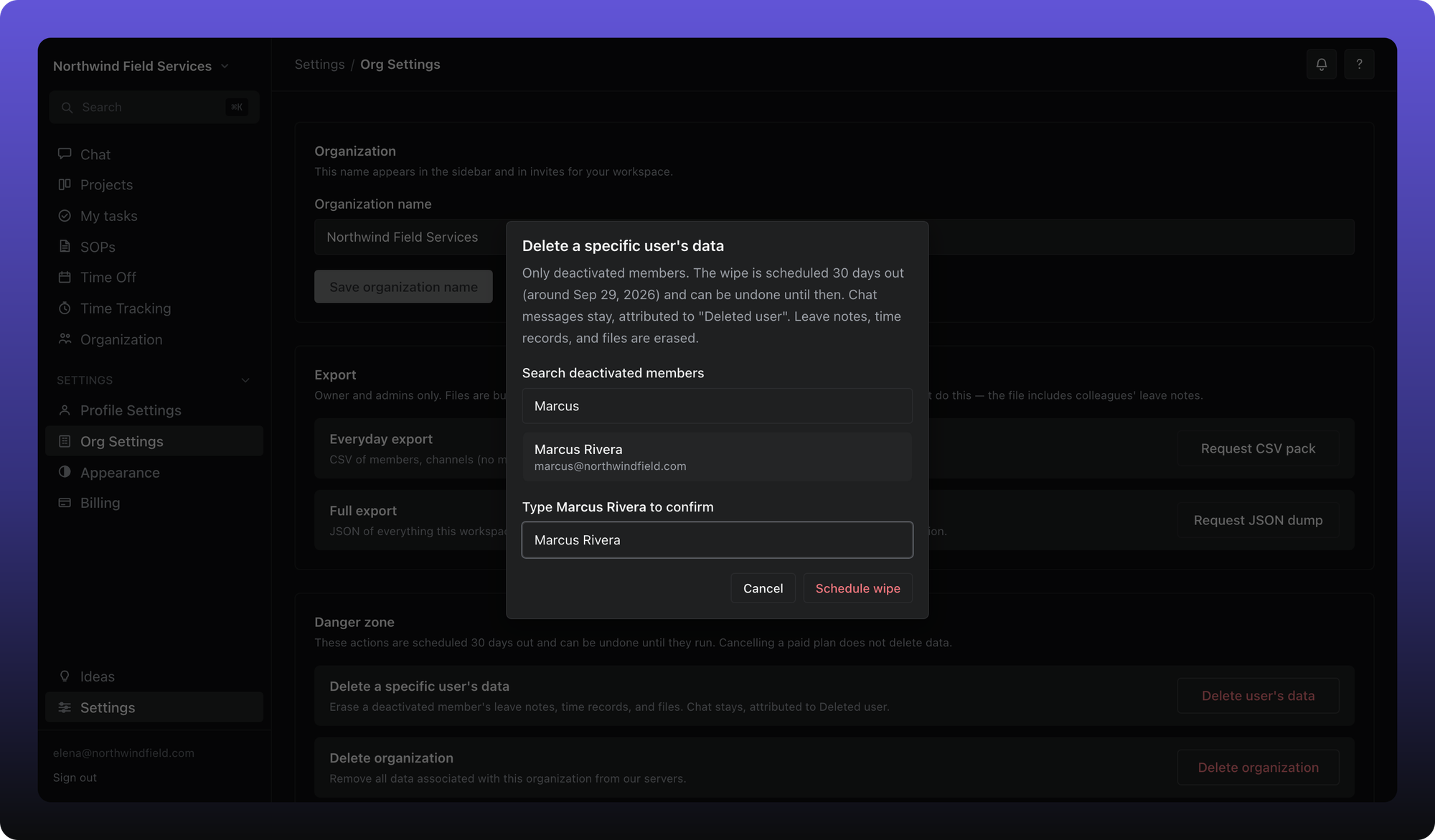
Task: Expand the Northwind Field Services workspace switcher
Action: pyautogui.click(x=141, y=66)
